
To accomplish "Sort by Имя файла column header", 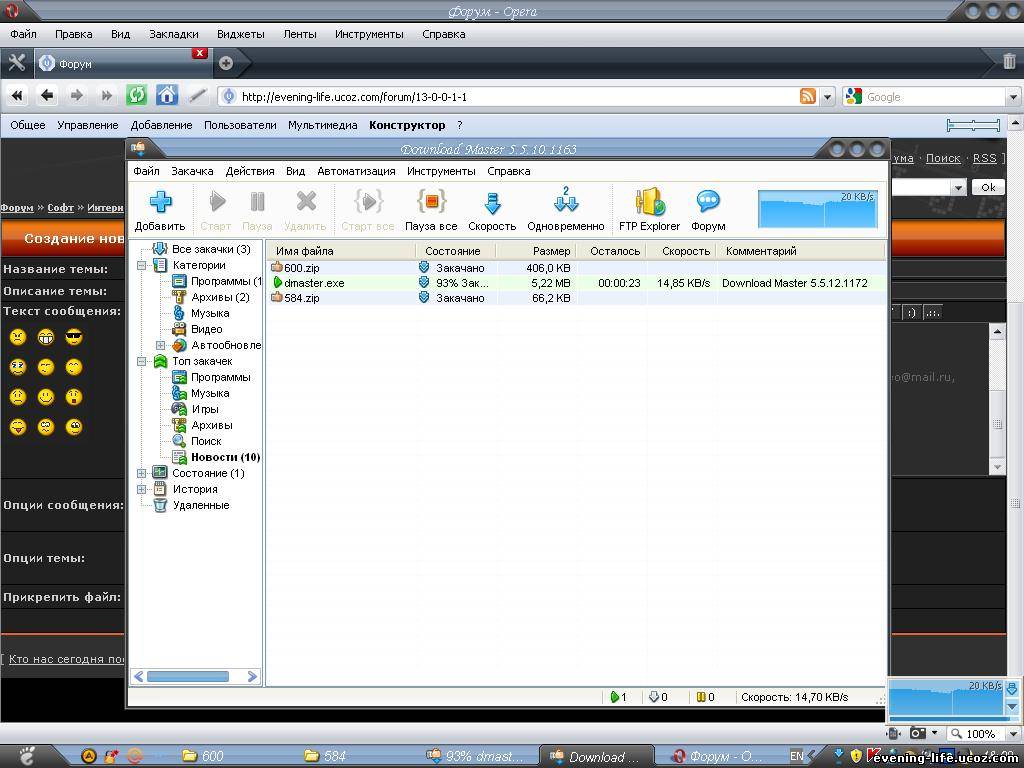I will coord(341,251).
